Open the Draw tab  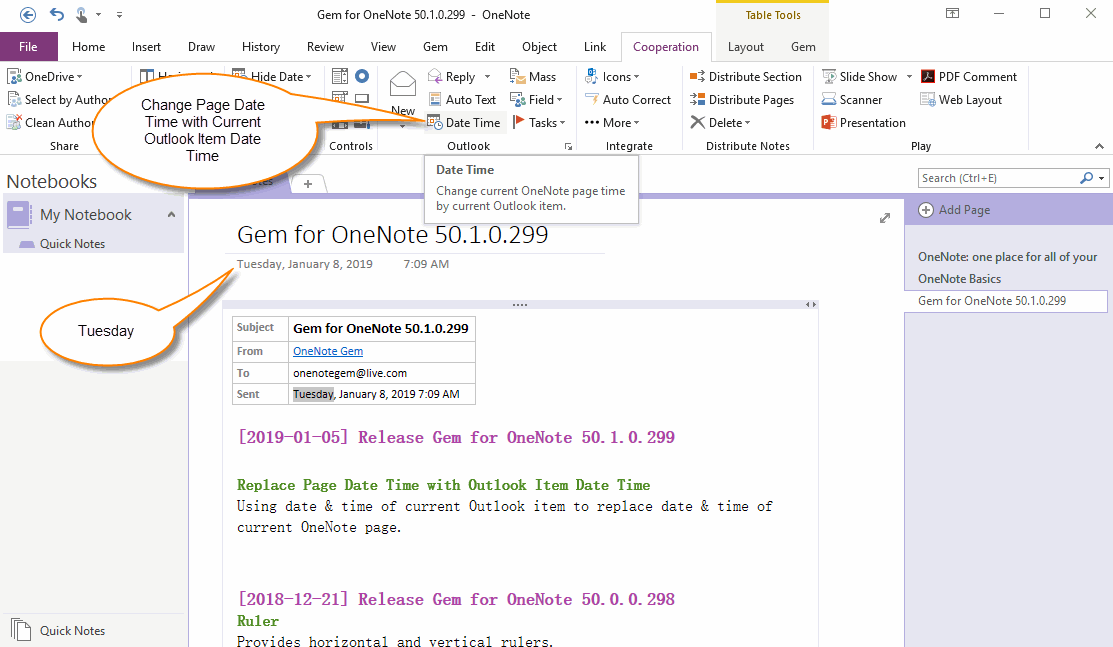(202, 47)
